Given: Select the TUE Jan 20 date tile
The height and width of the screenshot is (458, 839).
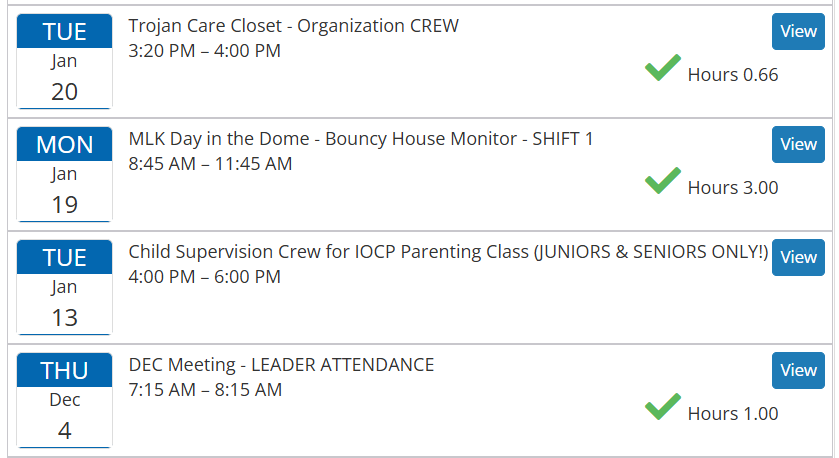Looking at the screenshot, I should coord(64,62).
